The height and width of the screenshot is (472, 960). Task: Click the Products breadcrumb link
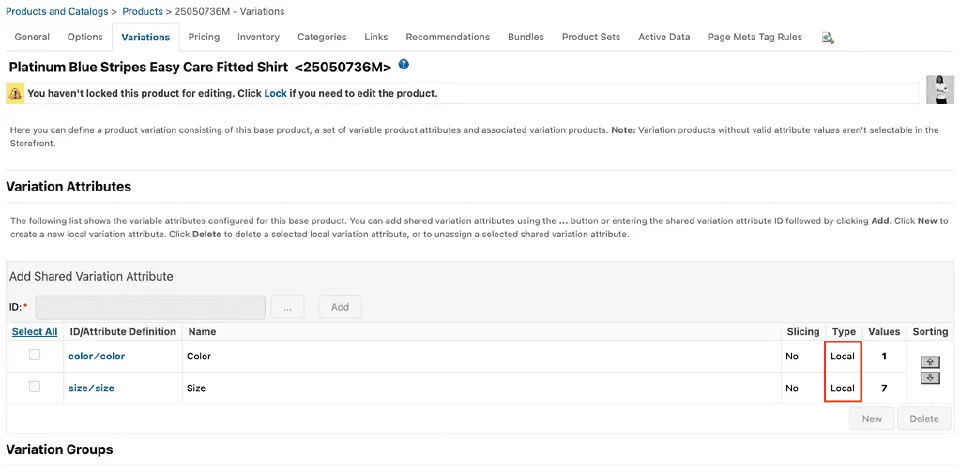pos(143,11)
